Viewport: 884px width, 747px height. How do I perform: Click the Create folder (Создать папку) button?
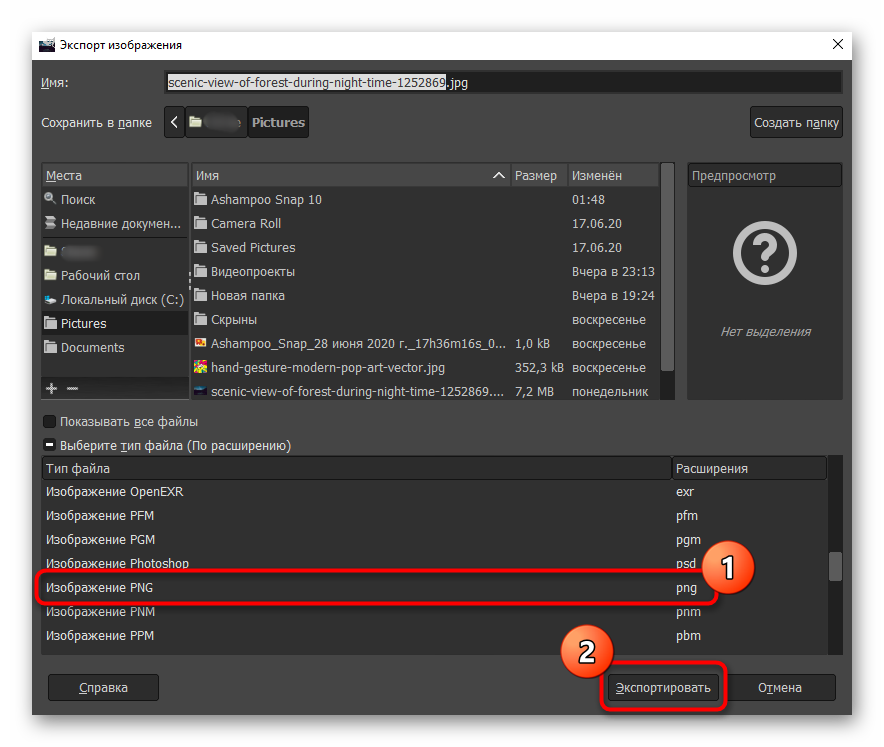pos(796,122)
